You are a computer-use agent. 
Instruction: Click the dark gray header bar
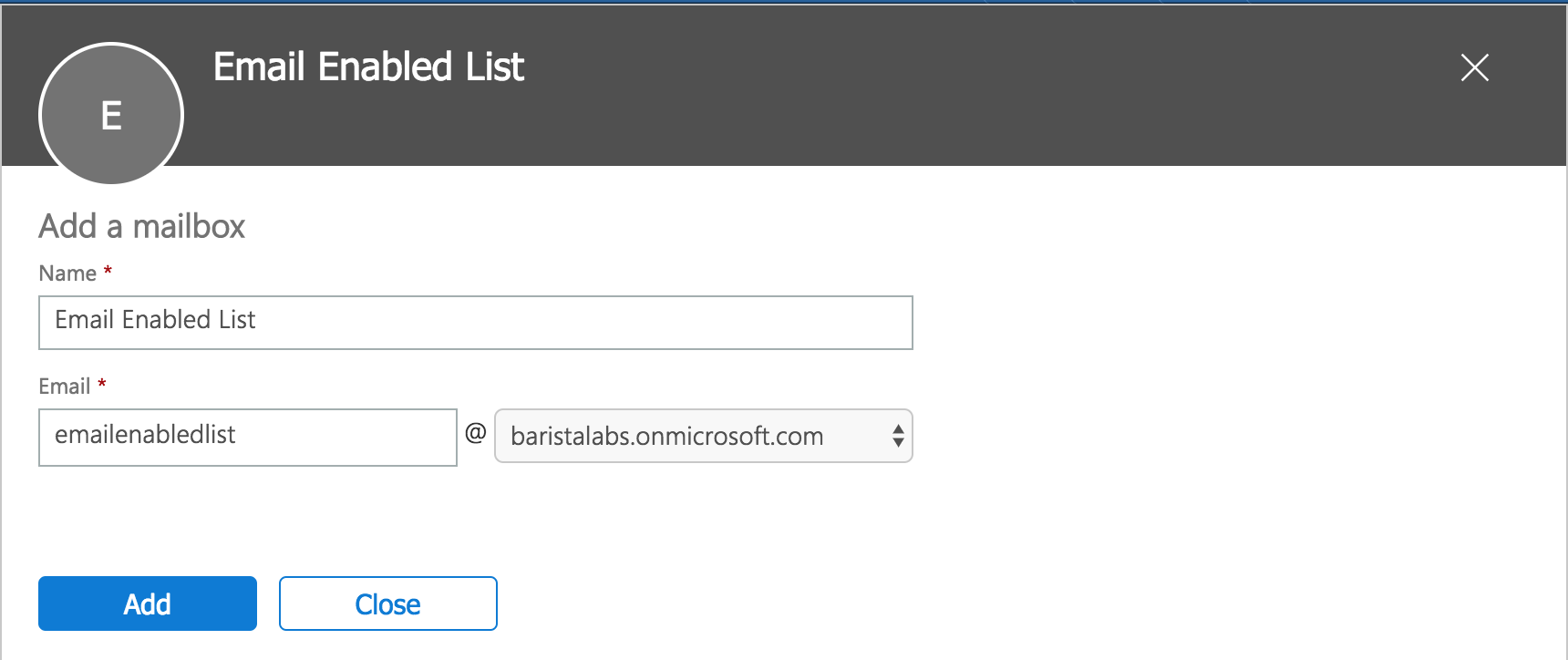click(x=912, y=87)
